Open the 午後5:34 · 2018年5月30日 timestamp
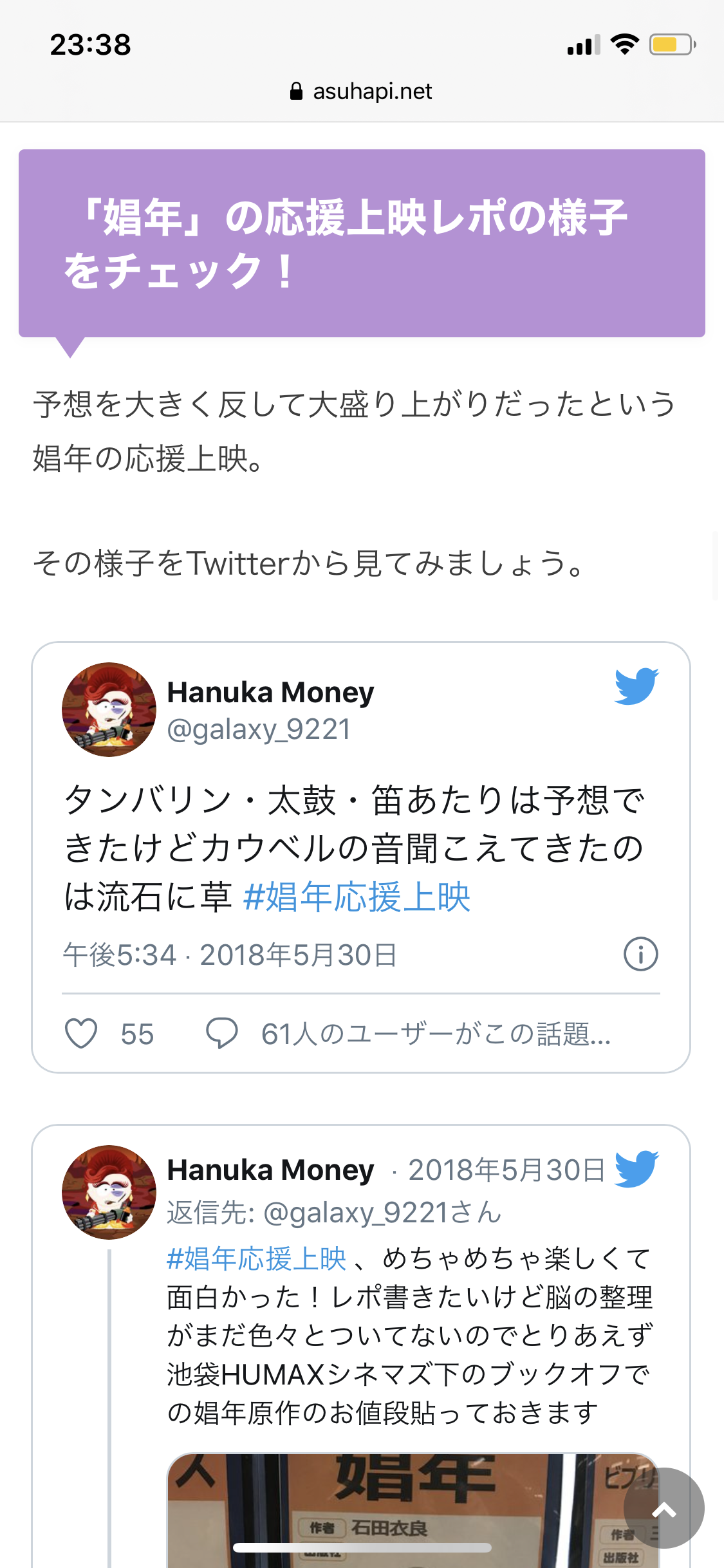The image size is (724, 1568). [230, 955]
